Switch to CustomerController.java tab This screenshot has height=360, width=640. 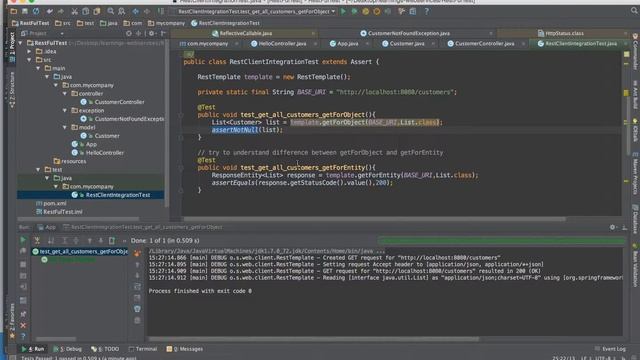[484, 43]
